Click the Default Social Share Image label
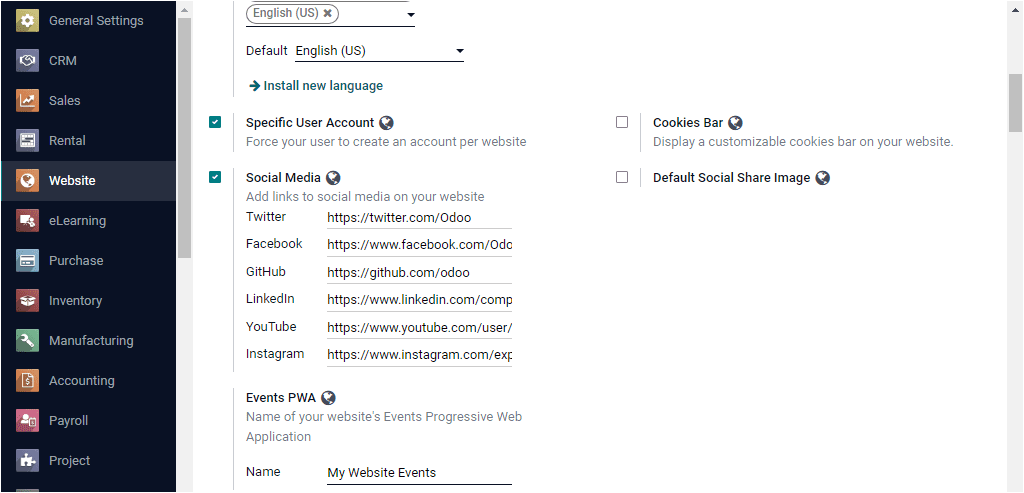The height and width of the screenshot is (493, 1024). 731,178
